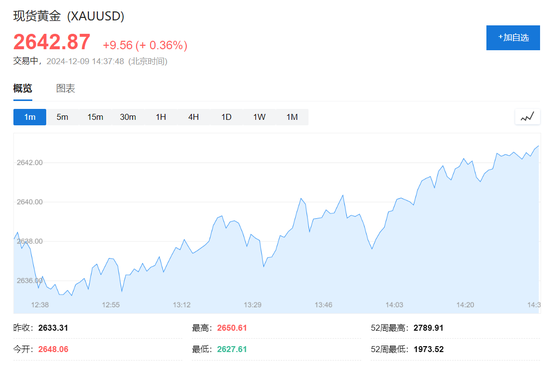
Task: Click the current price 2642.87
Action: 52,42
